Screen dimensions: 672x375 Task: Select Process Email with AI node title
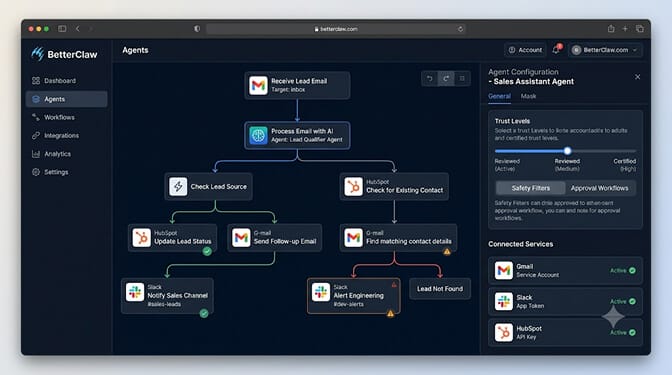click(302, 131)
